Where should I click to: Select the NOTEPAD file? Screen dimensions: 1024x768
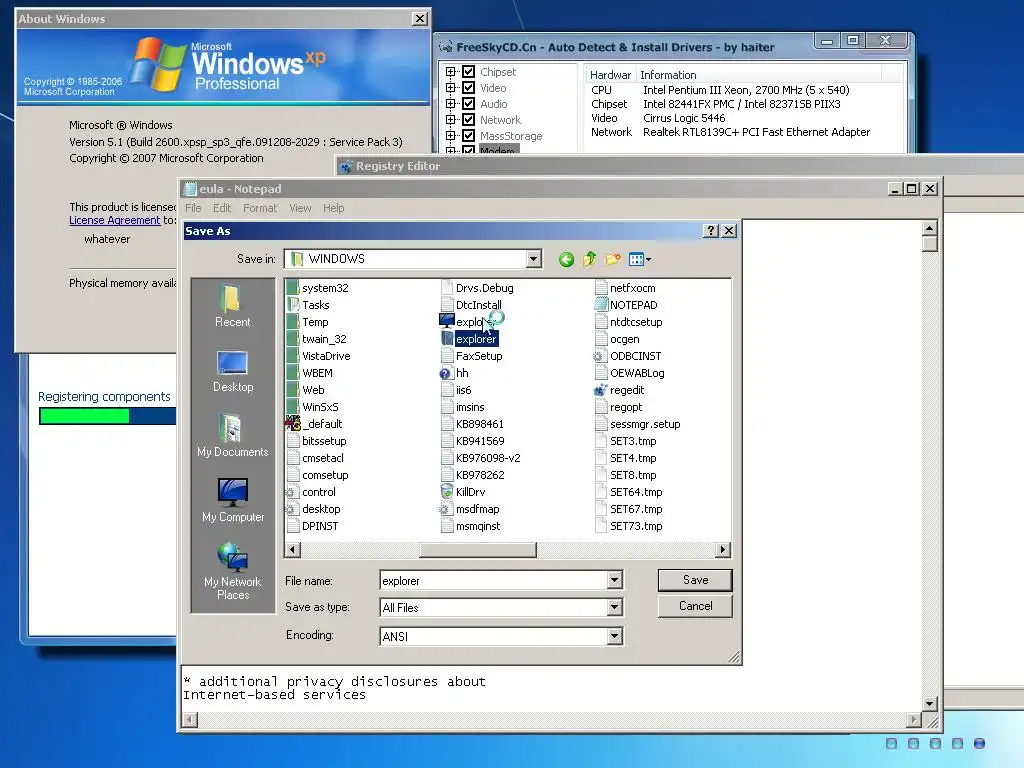[x=626, y=305]
